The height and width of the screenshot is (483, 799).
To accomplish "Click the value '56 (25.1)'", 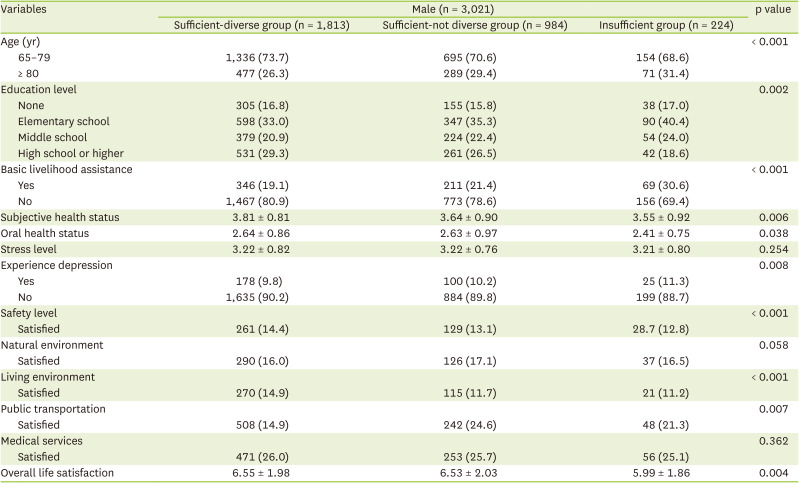I will 665,457.
